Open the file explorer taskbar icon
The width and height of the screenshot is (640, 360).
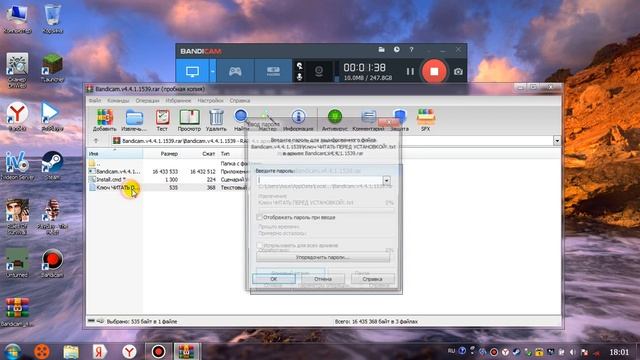(71, 351)
